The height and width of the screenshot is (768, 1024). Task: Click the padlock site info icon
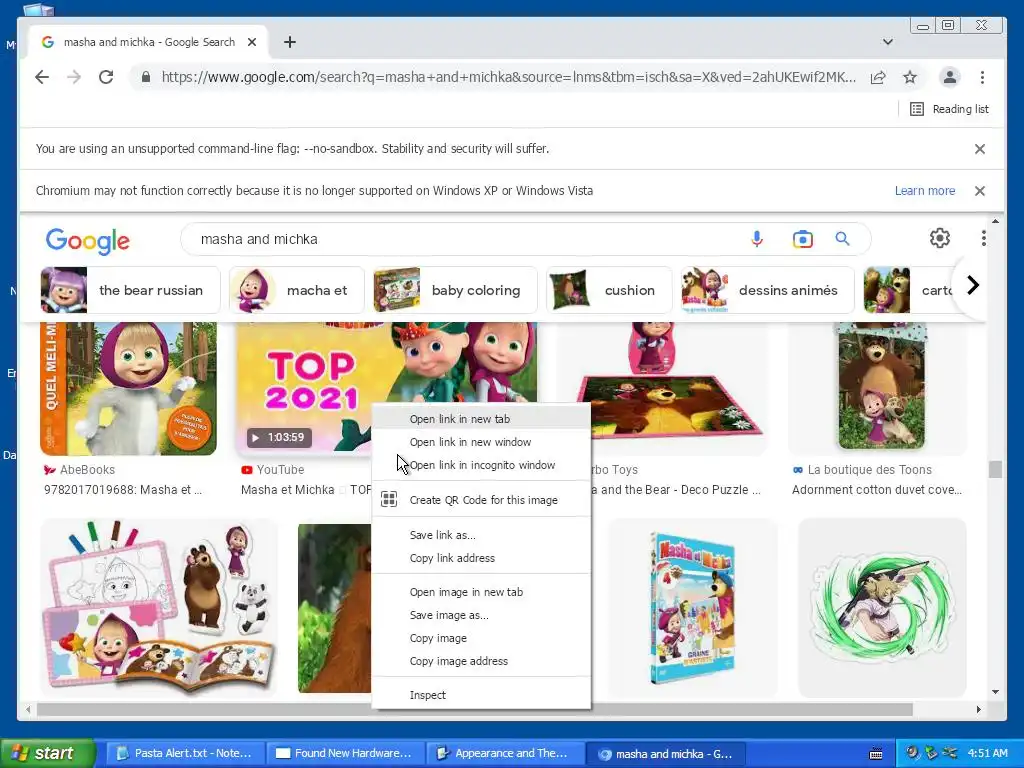pyautogui.click(x=146, y=77)
